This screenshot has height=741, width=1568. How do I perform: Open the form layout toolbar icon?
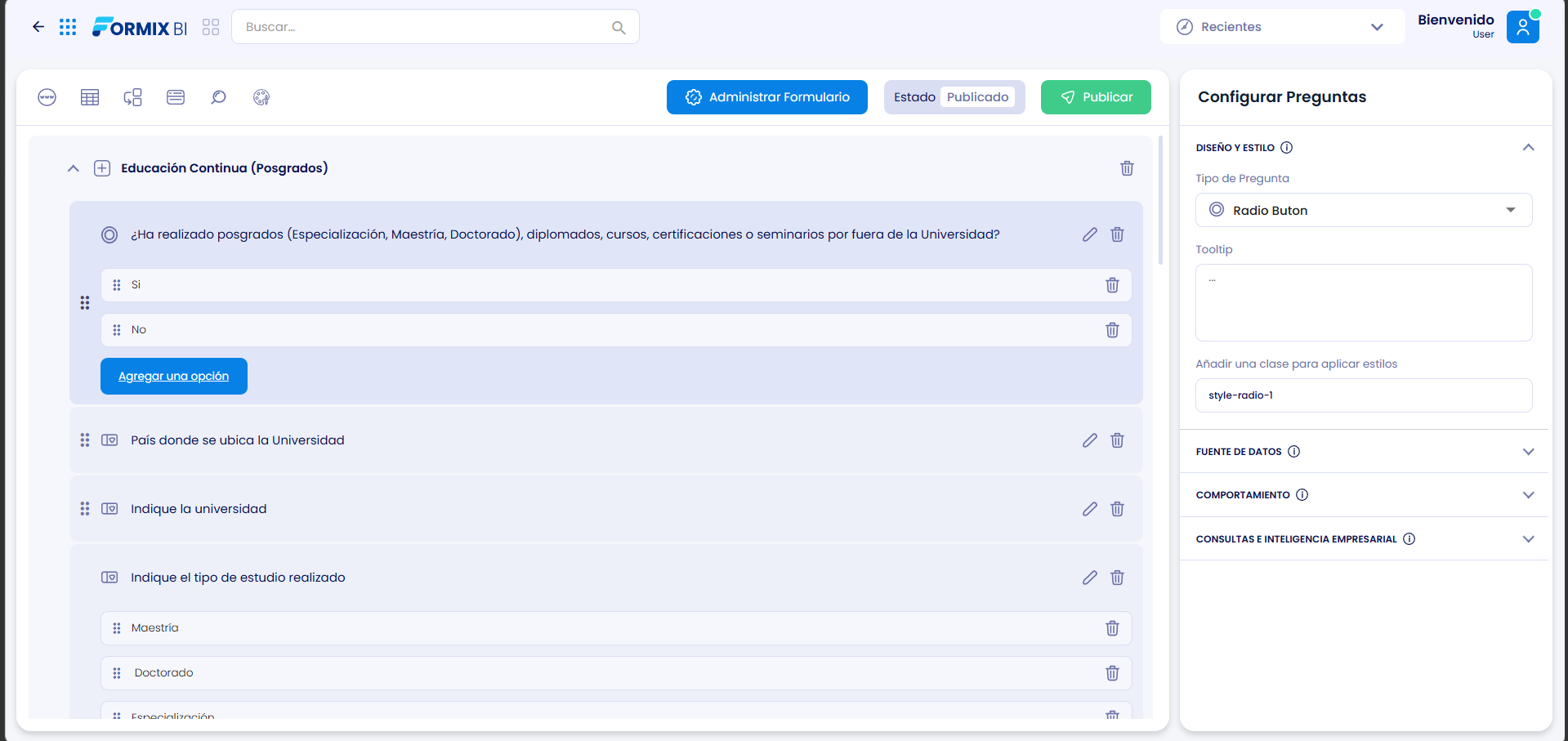click(176, 97)
